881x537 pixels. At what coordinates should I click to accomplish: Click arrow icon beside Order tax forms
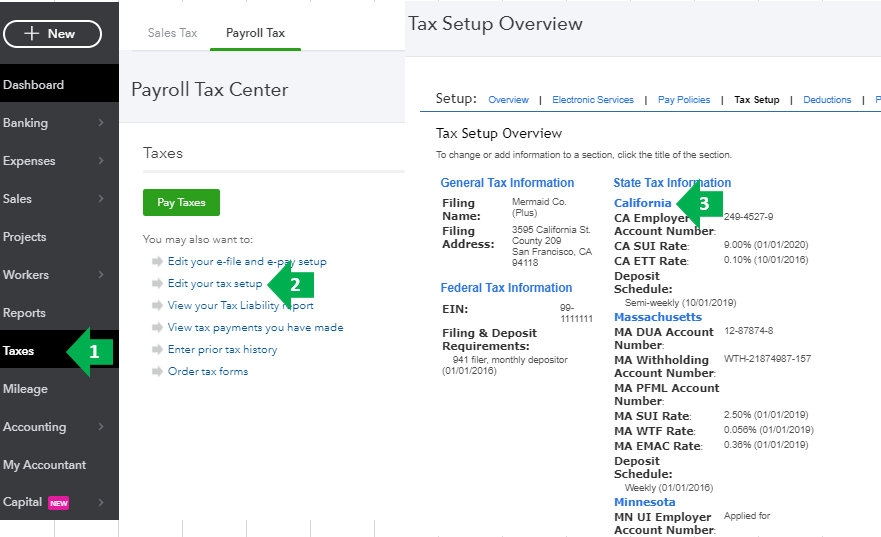(157, 372)
